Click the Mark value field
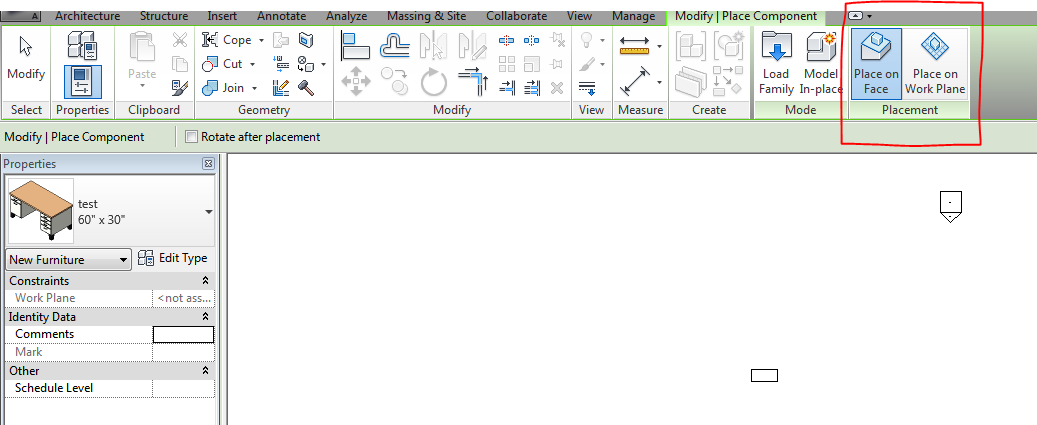Viewport: 1037px width, 425px height. [183, 352]
